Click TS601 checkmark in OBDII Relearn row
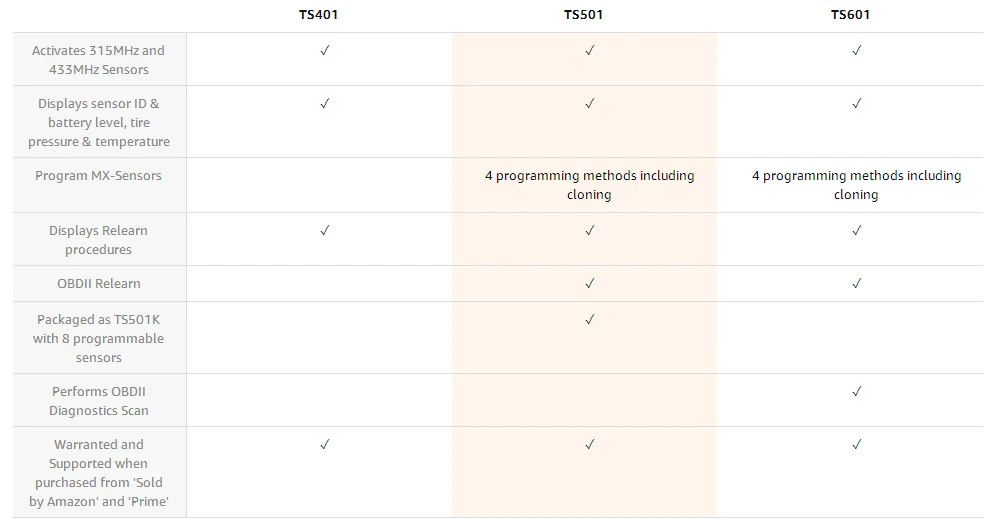 point(857,284)
